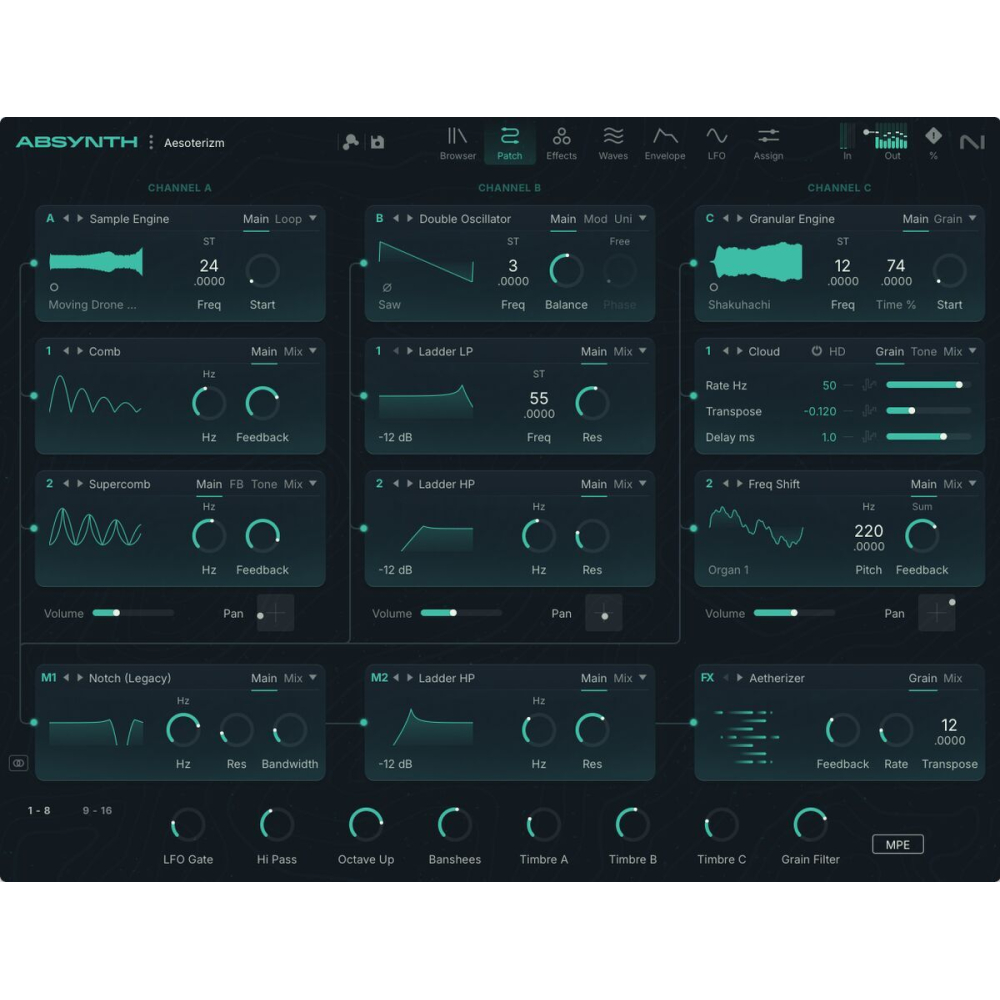Switch to the Tone tab on Supercomb
The width and height of the screenshot is (1000, 1000).
(x=264, y=484)
